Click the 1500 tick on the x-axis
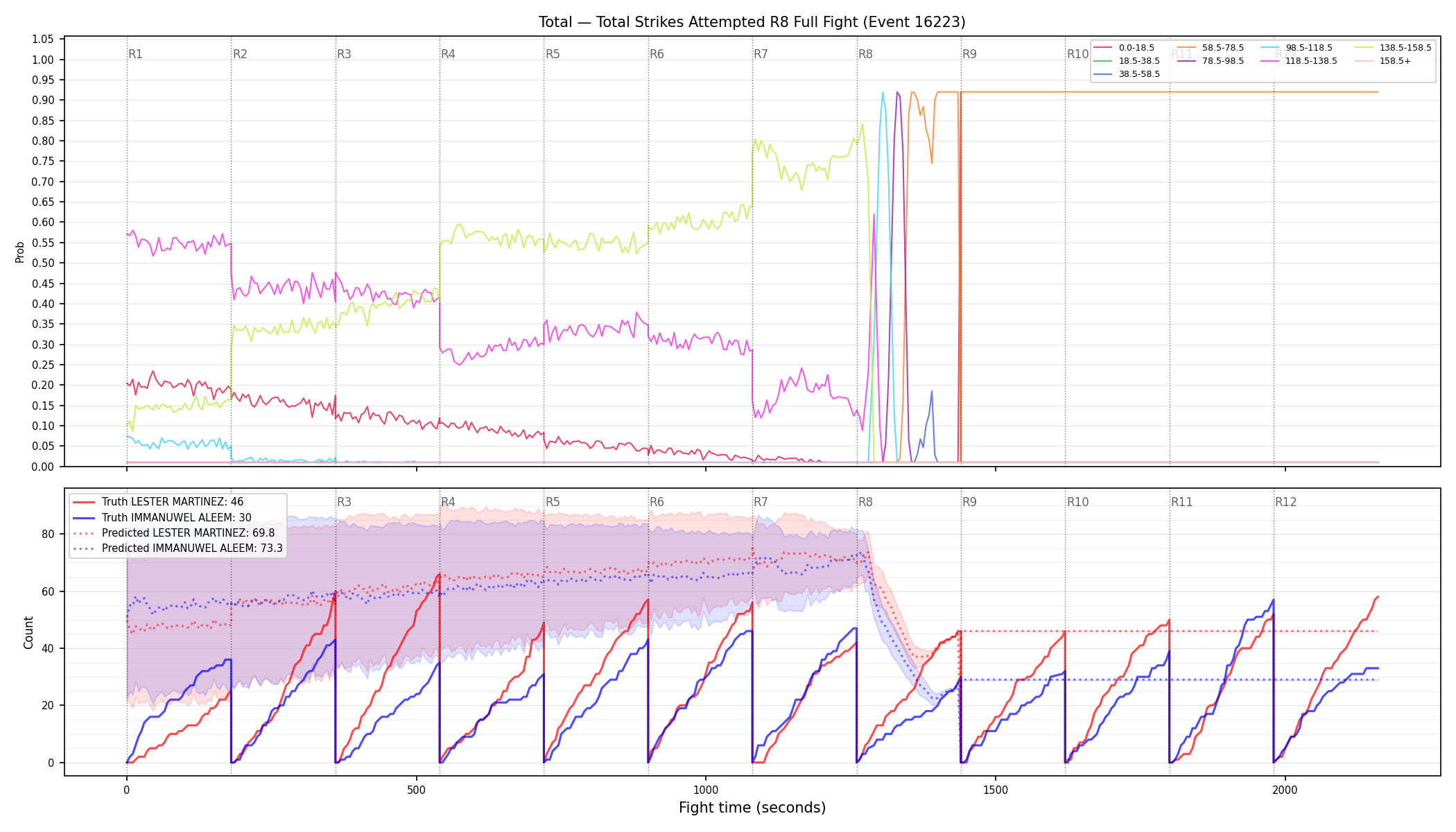Image resolution: width=1456 pixels, height=832 pixels. tap(996, 790)
